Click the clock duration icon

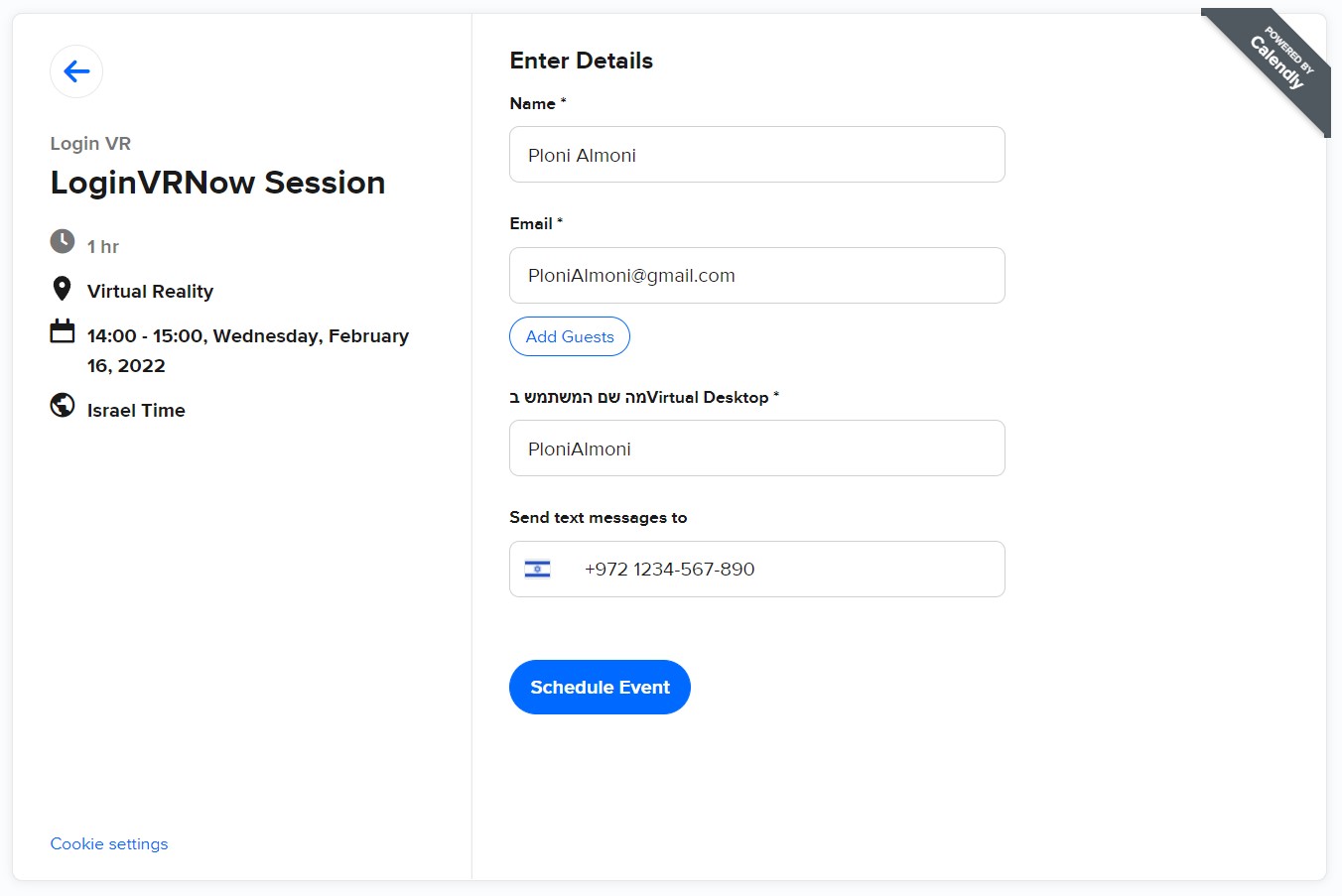click(63, 241)
